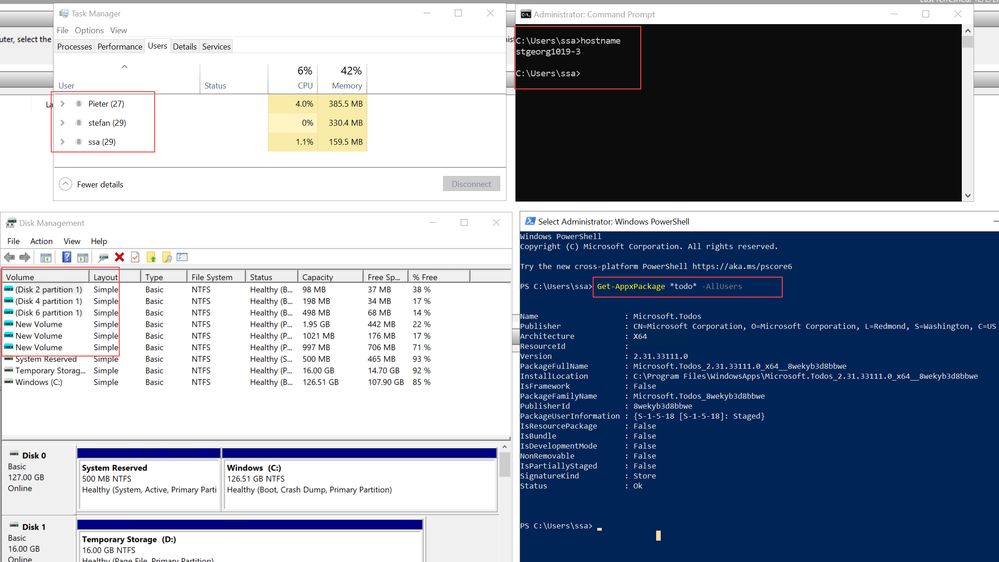Click the properties checkmark document icon
Screen dimensions: 999x562
tap(135, 257)
